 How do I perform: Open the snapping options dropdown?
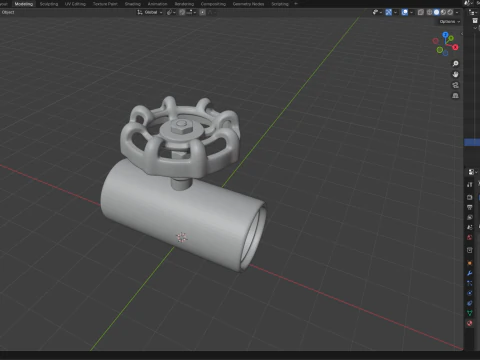[x=191, y=12]
